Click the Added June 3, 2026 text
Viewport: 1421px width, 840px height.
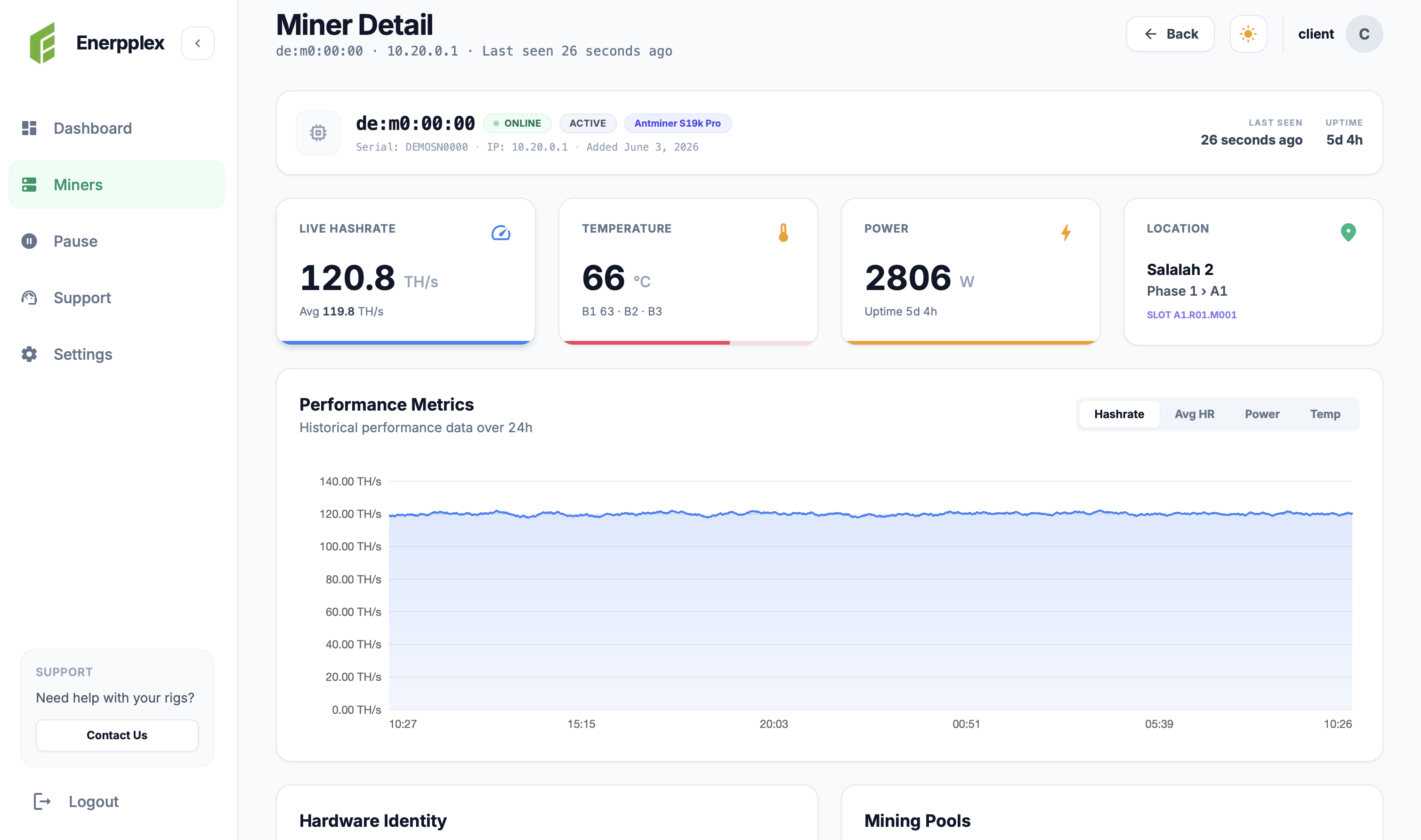642,146
